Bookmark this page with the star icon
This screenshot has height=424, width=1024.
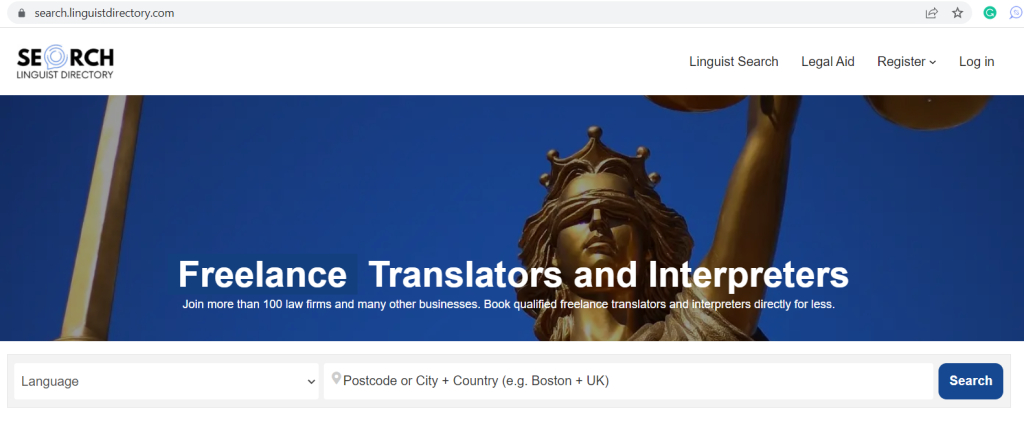[x=957, y=13]
